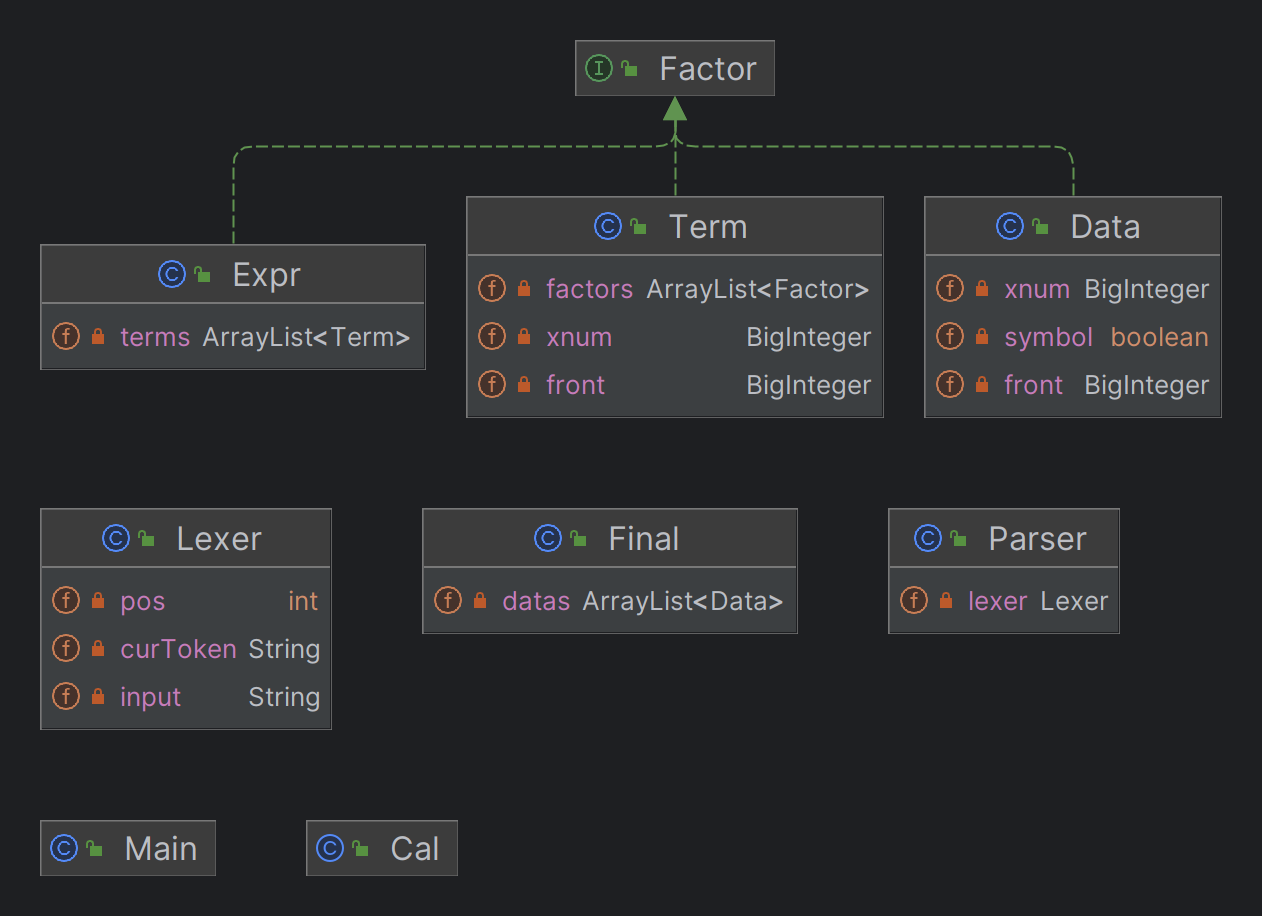The width and height of the screenshot is (1262, 916).
Task: Select the xnum field in Term
Action: click(x=675, y=337)
